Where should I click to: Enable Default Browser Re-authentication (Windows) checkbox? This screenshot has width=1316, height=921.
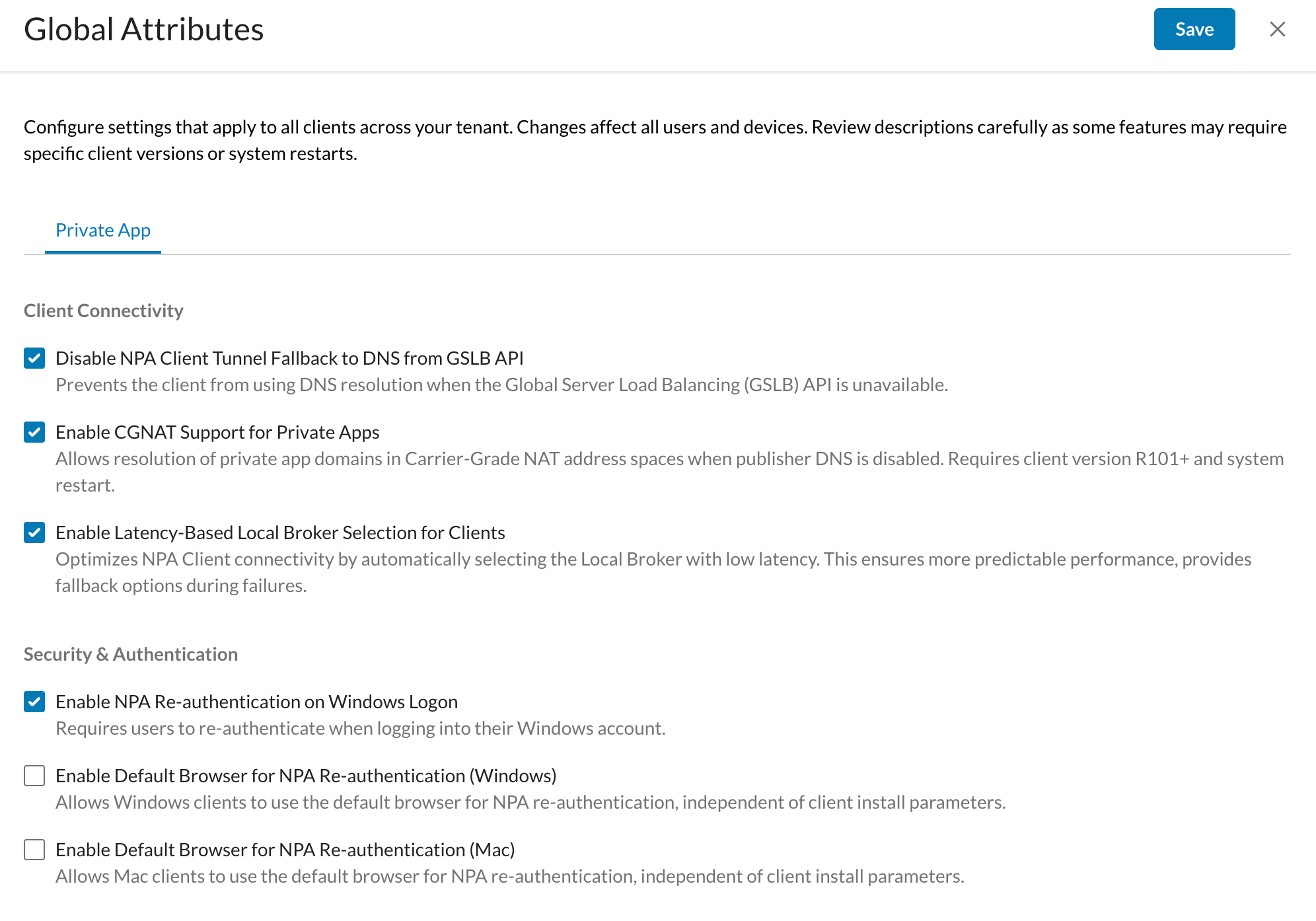point(34,776)
